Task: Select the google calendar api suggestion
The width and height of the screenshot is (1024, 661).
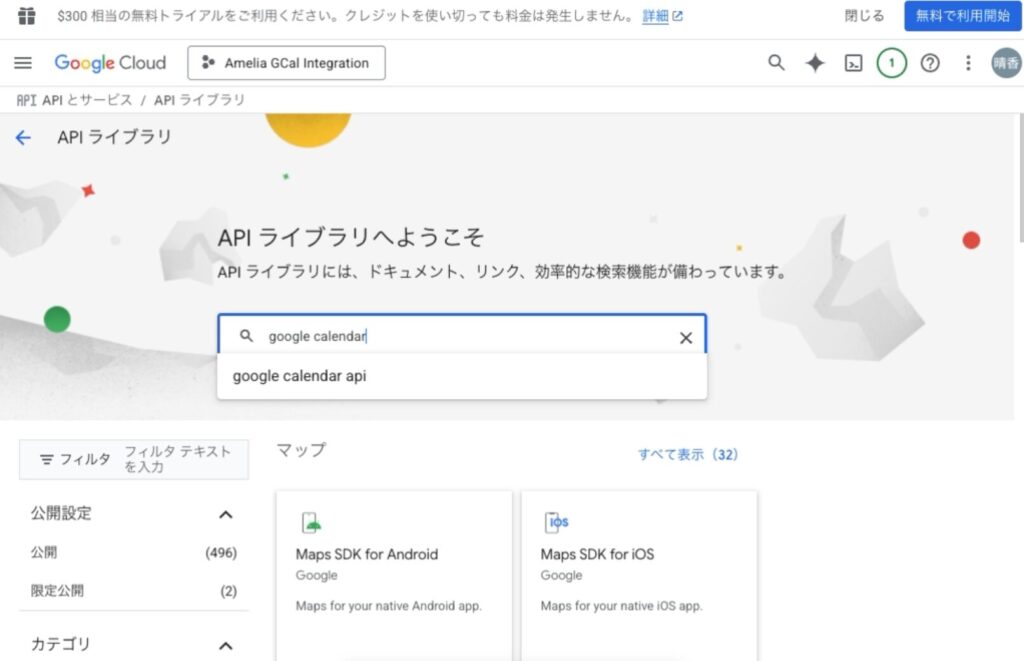Action: tap(300, 377)
